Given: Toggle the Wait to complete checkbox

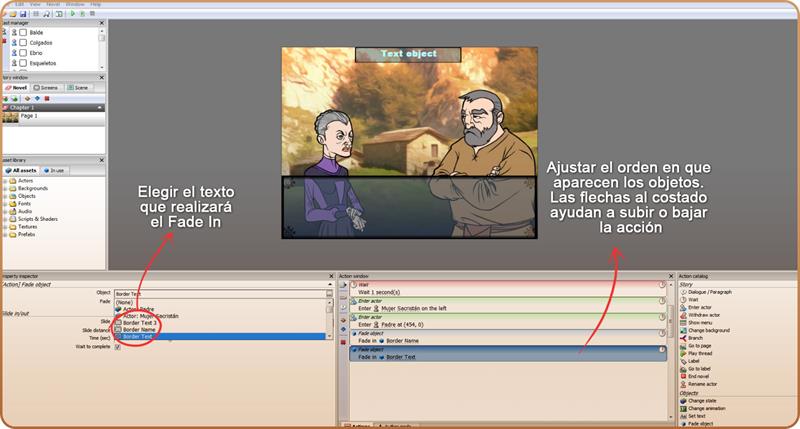Looking at the screenshot, I should click(x=118, y=347).
